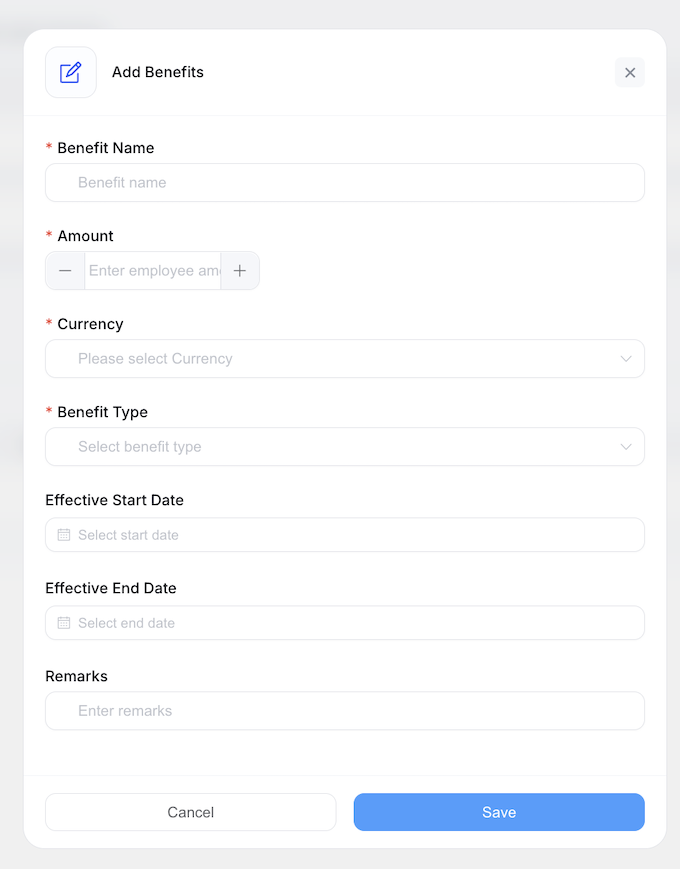
Task: Expand the Currency dropdown chevron
Action: pos(626,359)
